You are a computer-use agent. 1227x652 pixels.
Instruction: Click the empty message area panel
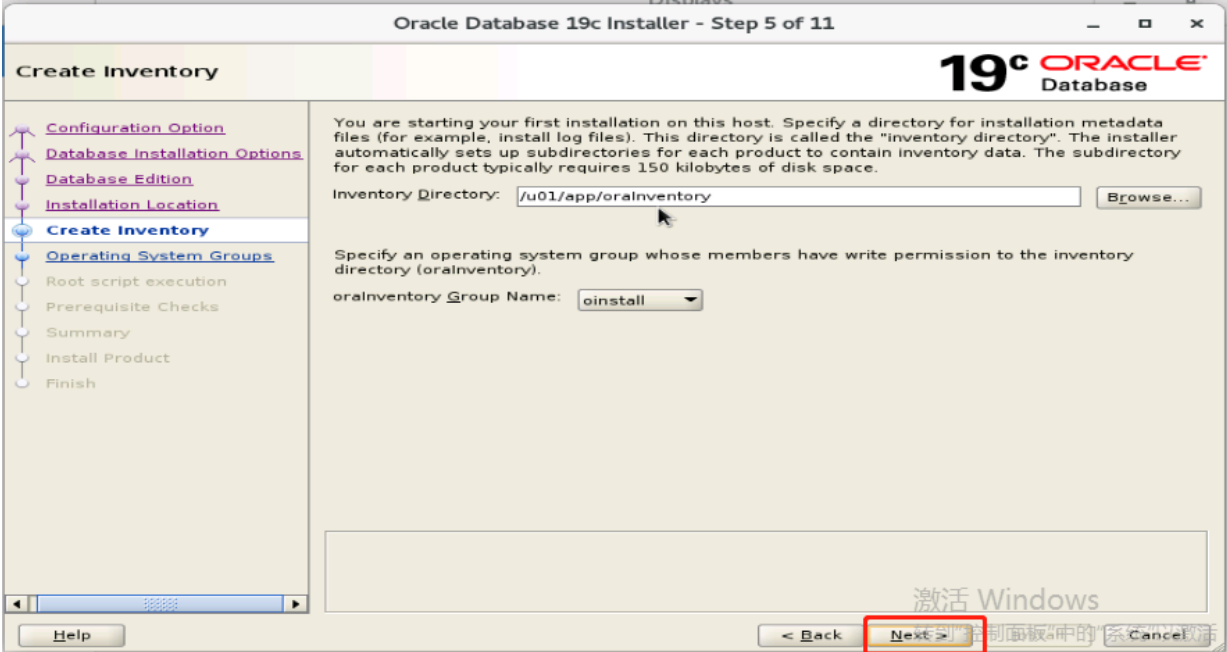click(765, 571)
